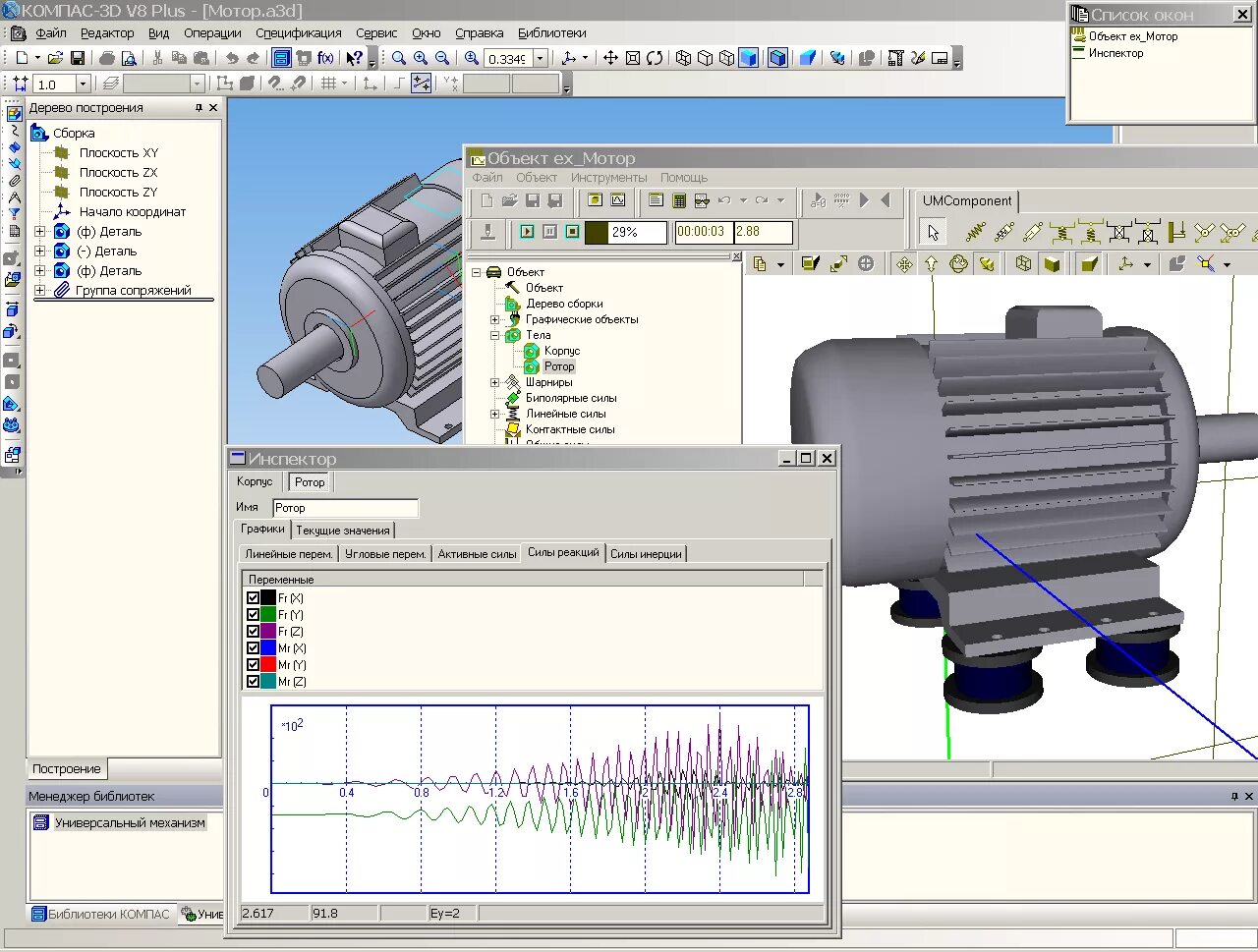Select Объект ex_Мотор in Список окон
The width and height of the screenshot is (1258, 952).
click(1133, 36)
